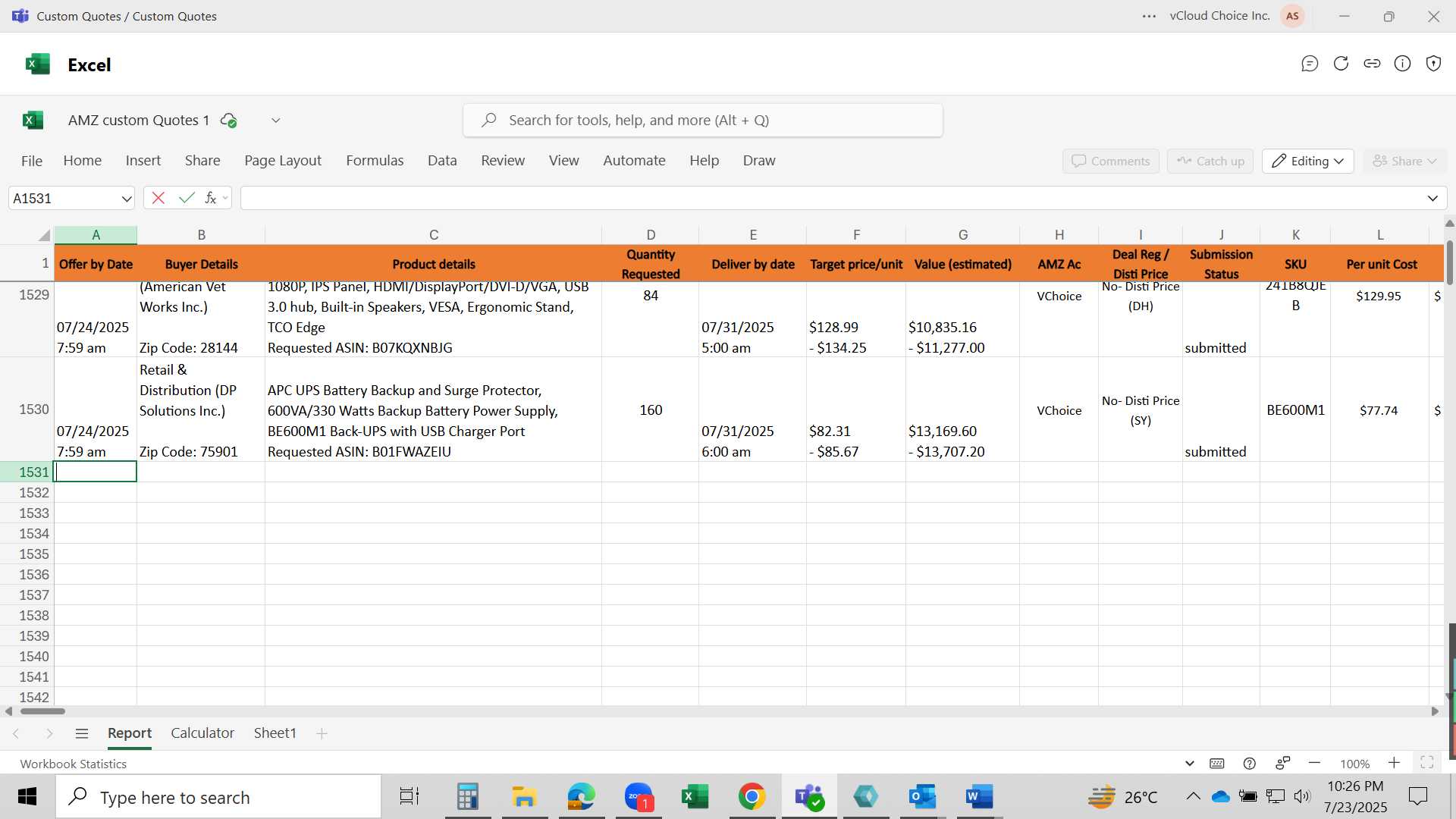Click in the formula bar input
This screenshot has height=819, width=1456.
[832, 199]
